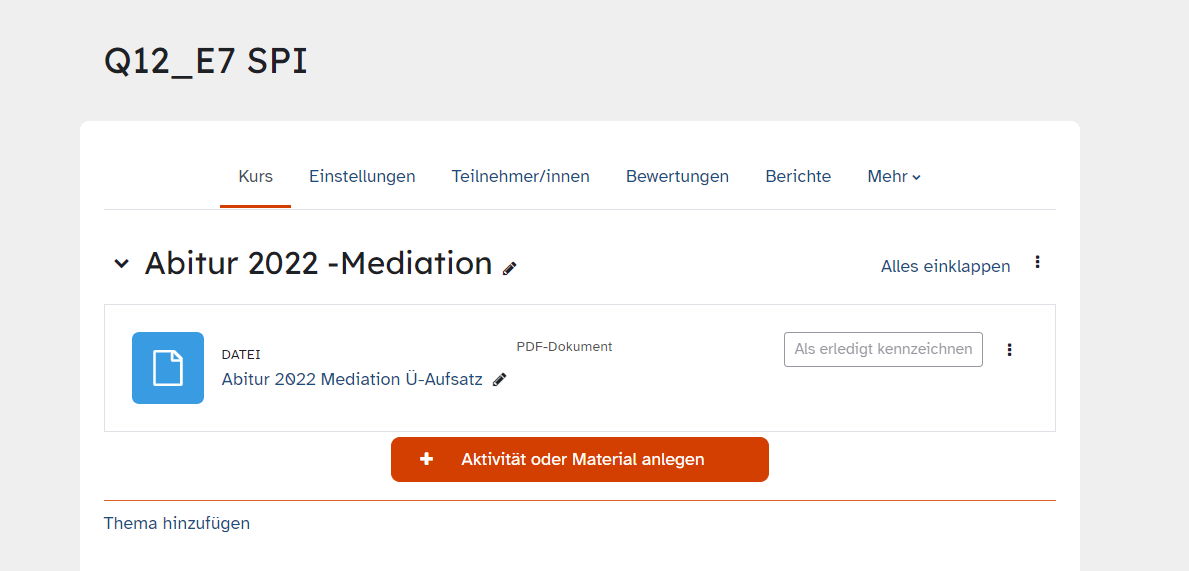Click the plus icon on the orange button

click(x=427, y=459)
